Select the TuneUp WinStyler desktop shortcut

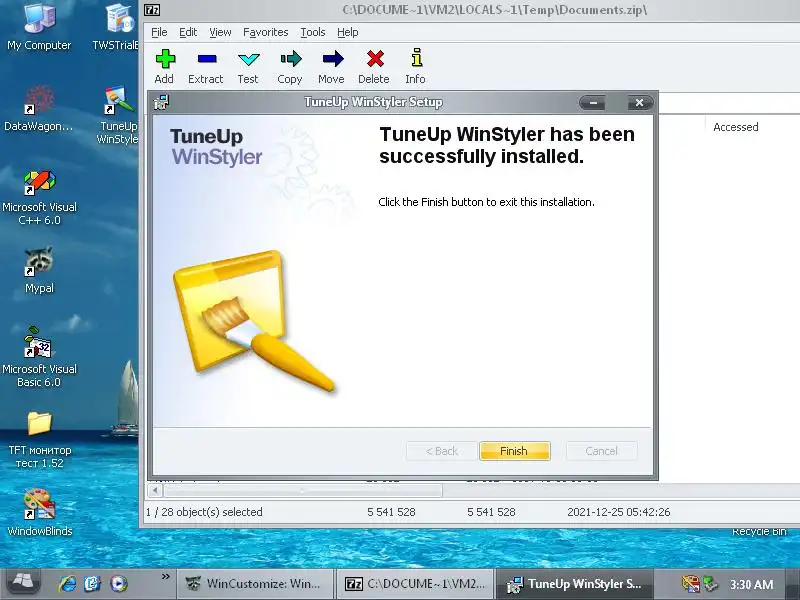[118, 115]
